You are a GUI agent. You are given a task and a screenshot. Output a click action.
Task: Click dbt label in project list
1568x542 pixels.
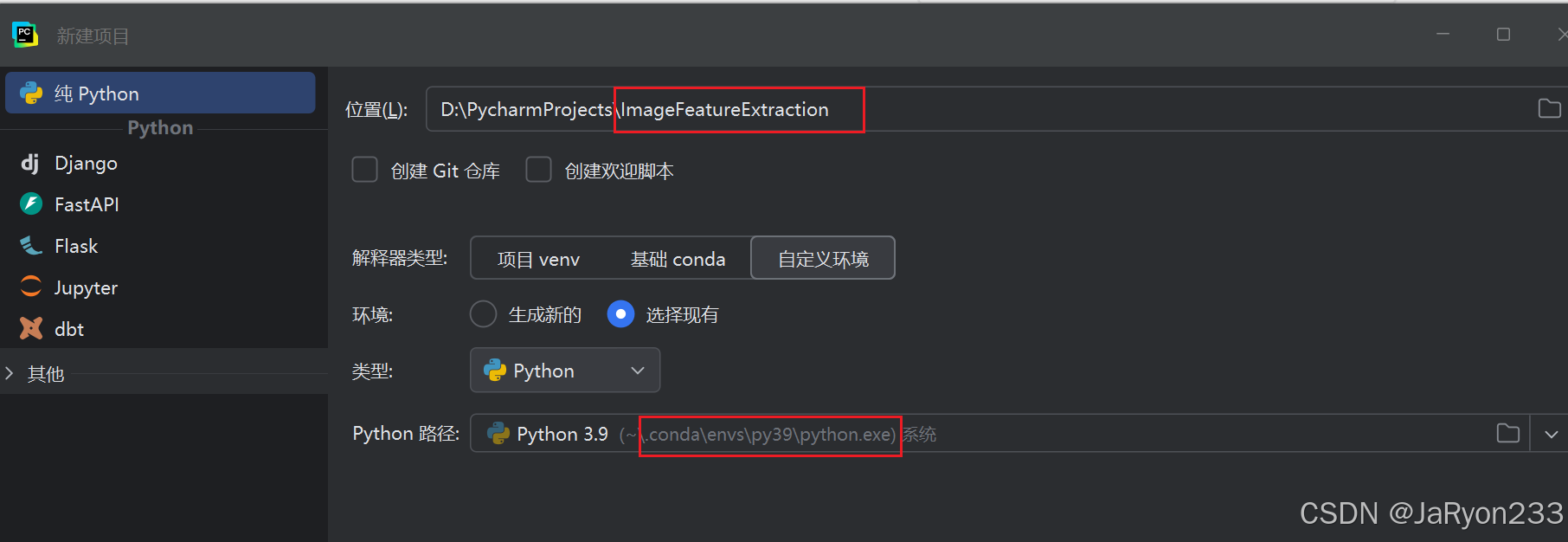pos(69,329)
